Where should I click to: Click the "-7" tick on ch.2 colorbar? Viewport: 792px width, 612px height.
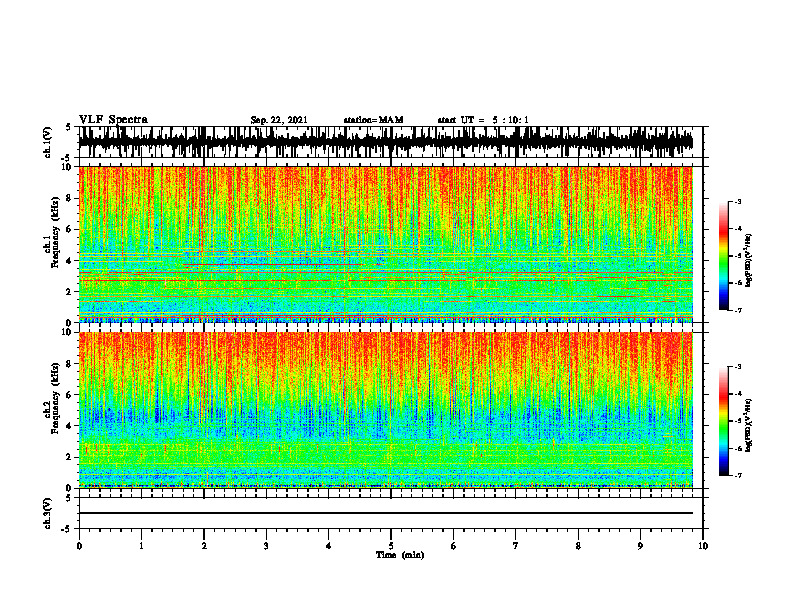tap(738, 476)
